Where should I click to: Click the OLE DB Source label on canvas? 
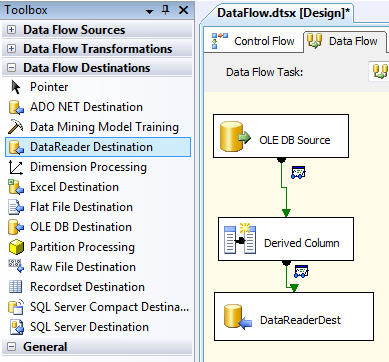(295, 140)
